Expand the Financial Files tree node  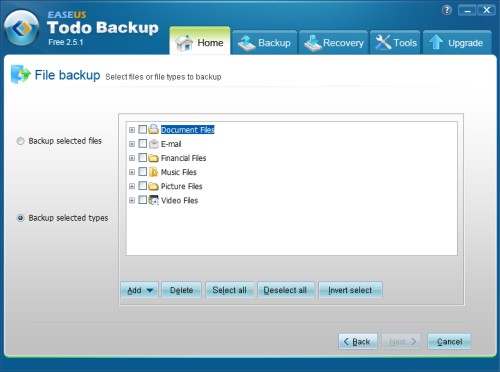(132, 158)
